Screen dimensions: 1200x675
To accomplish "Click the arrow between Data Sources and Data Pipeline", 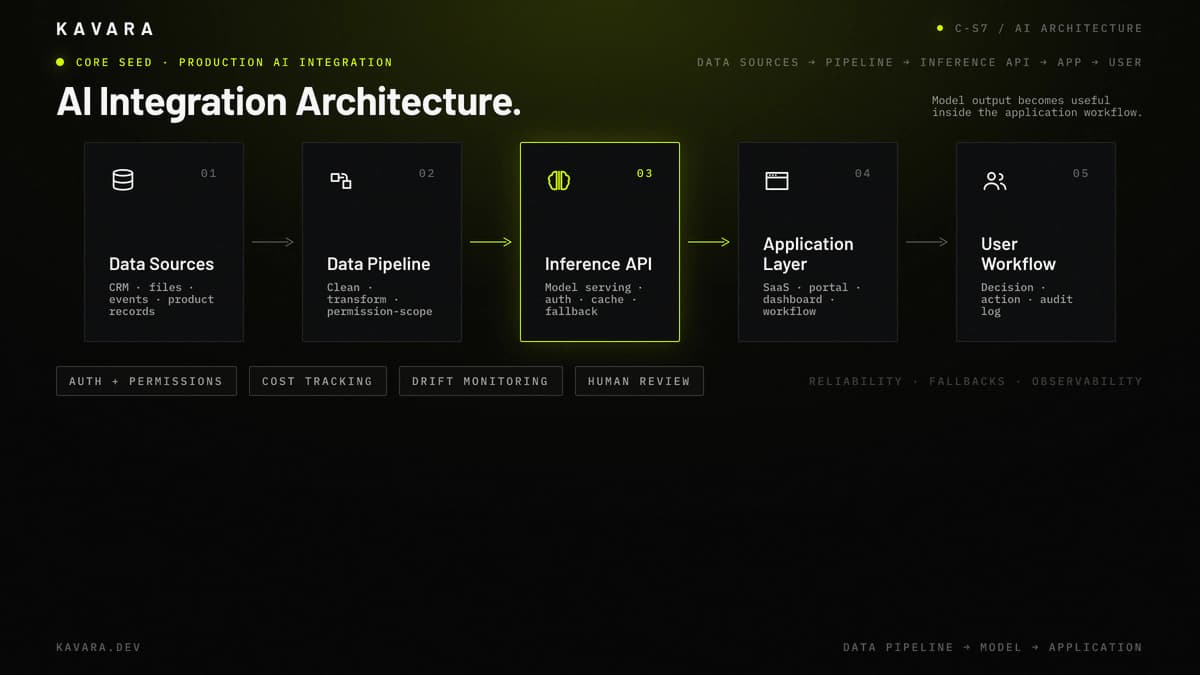I will click(272, 242).
